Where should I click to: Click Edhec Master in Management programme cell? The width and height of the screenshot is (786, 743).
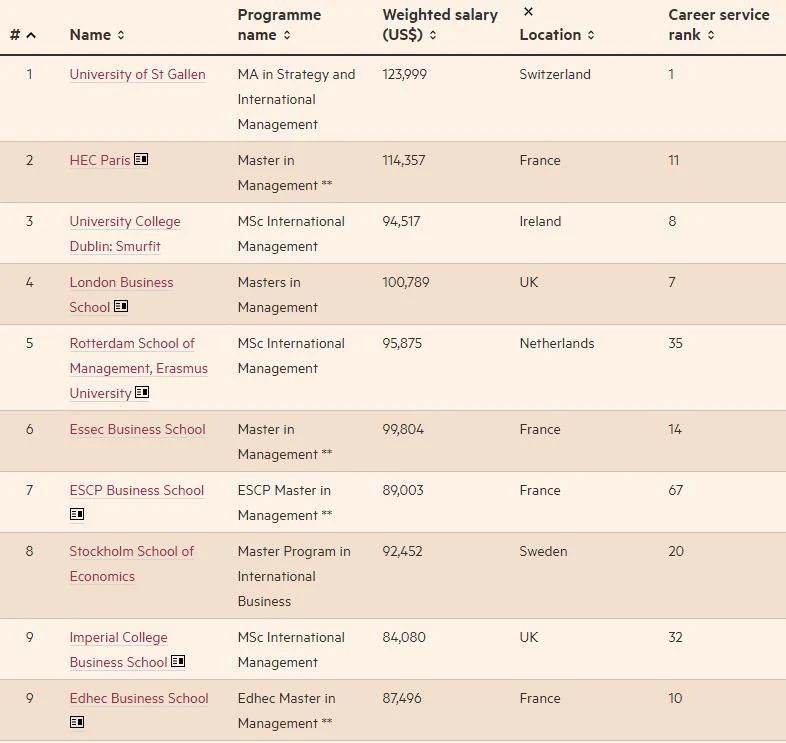pyautogui.click(x=287, y=711)
